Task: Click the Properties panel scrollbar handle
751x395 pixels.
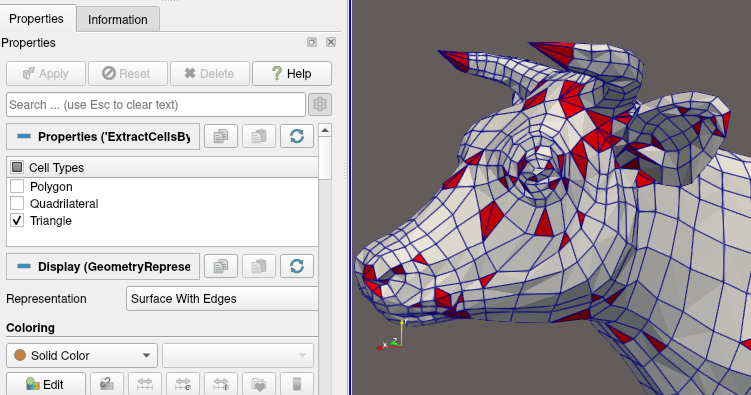Action: click(325, 158)
